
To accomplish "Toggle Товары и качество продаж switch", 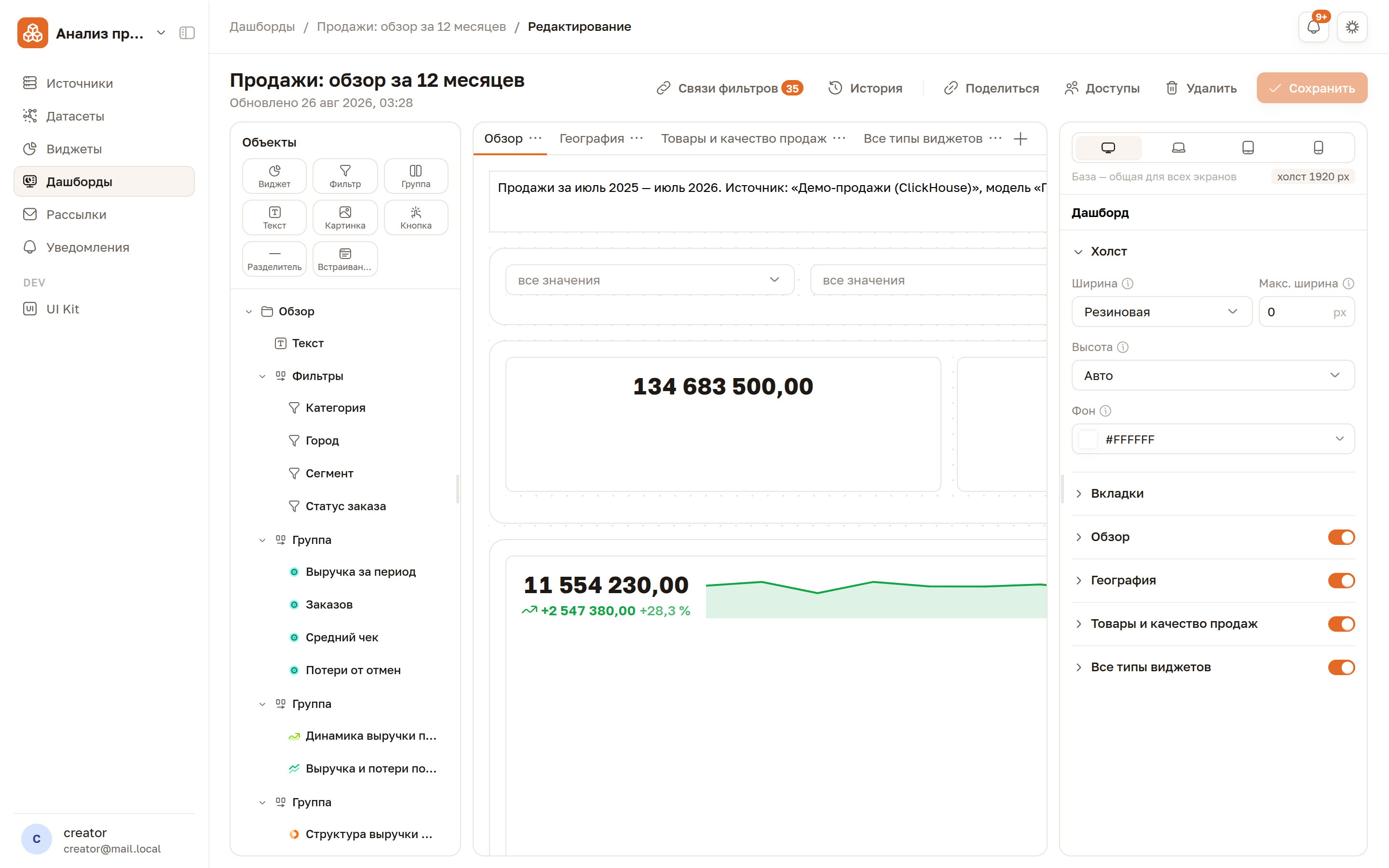I will pyautogui.click(x=1341, y=624).
